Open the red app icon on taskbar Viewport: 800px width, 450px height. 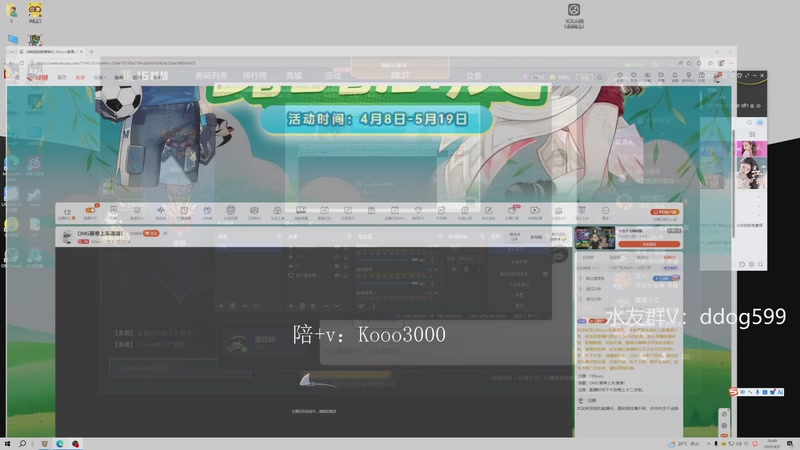coord(76,444)
